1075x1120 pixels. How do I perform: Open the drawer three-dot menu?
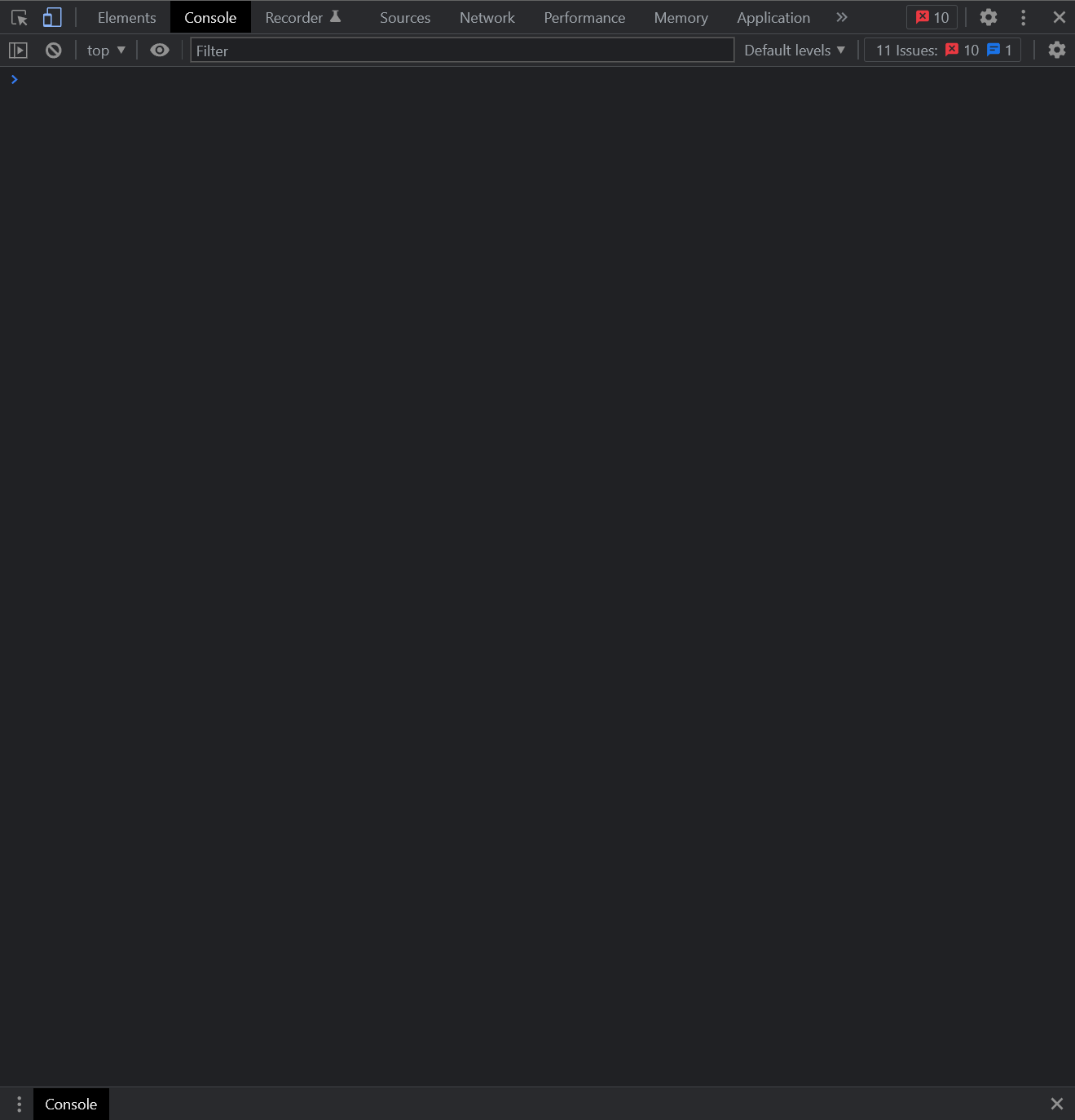point(18,1103)
